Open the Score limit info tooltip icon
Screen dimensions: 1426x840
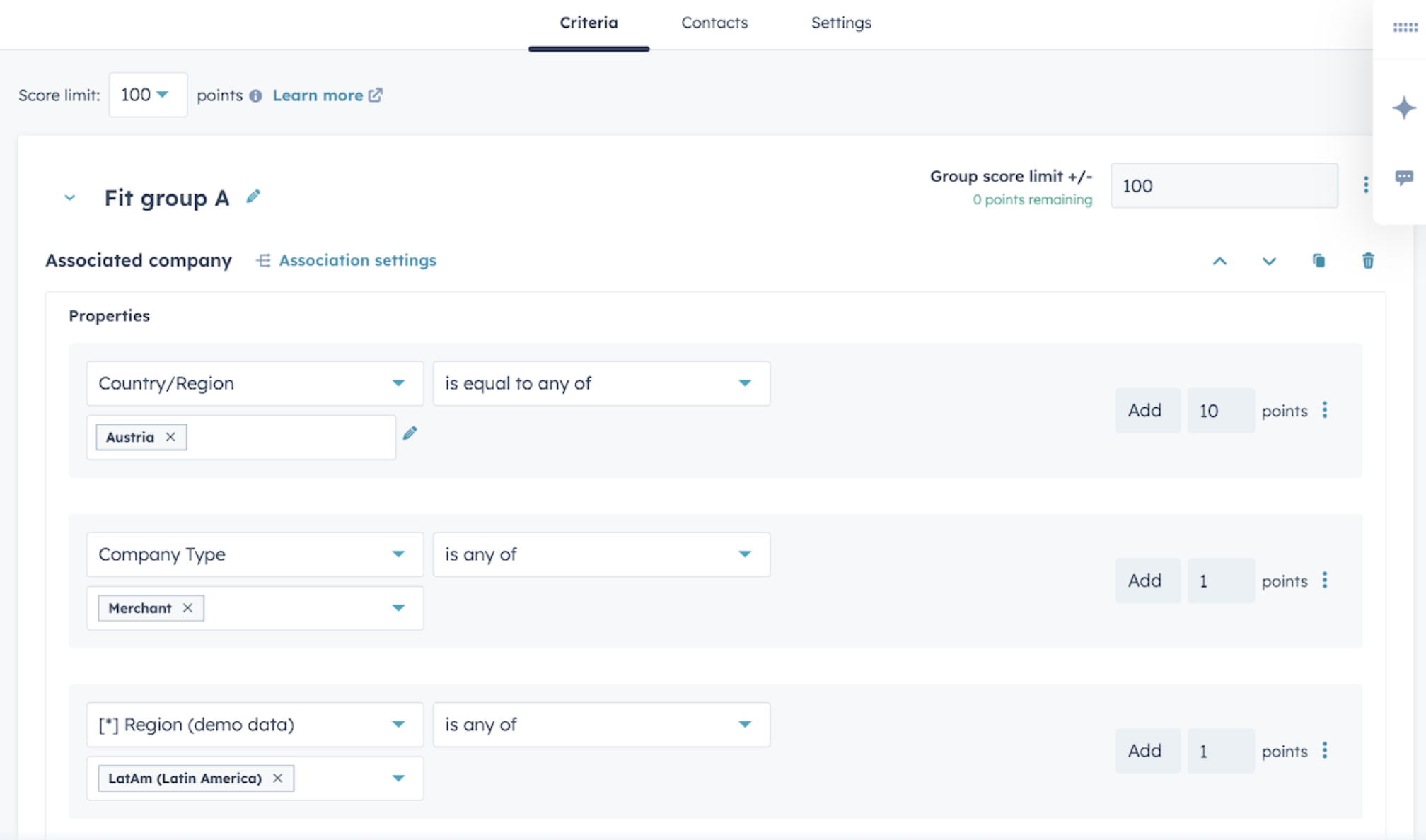256,95
